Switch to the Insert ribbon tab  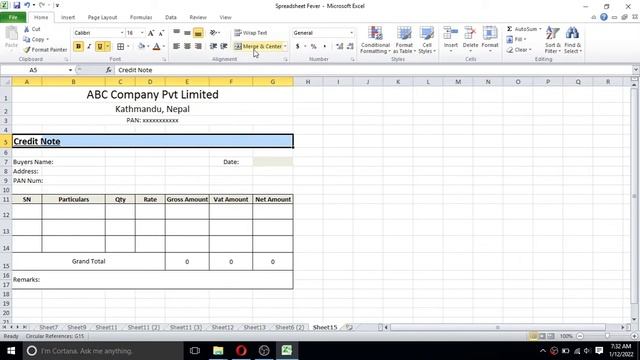tap(68, 18)
